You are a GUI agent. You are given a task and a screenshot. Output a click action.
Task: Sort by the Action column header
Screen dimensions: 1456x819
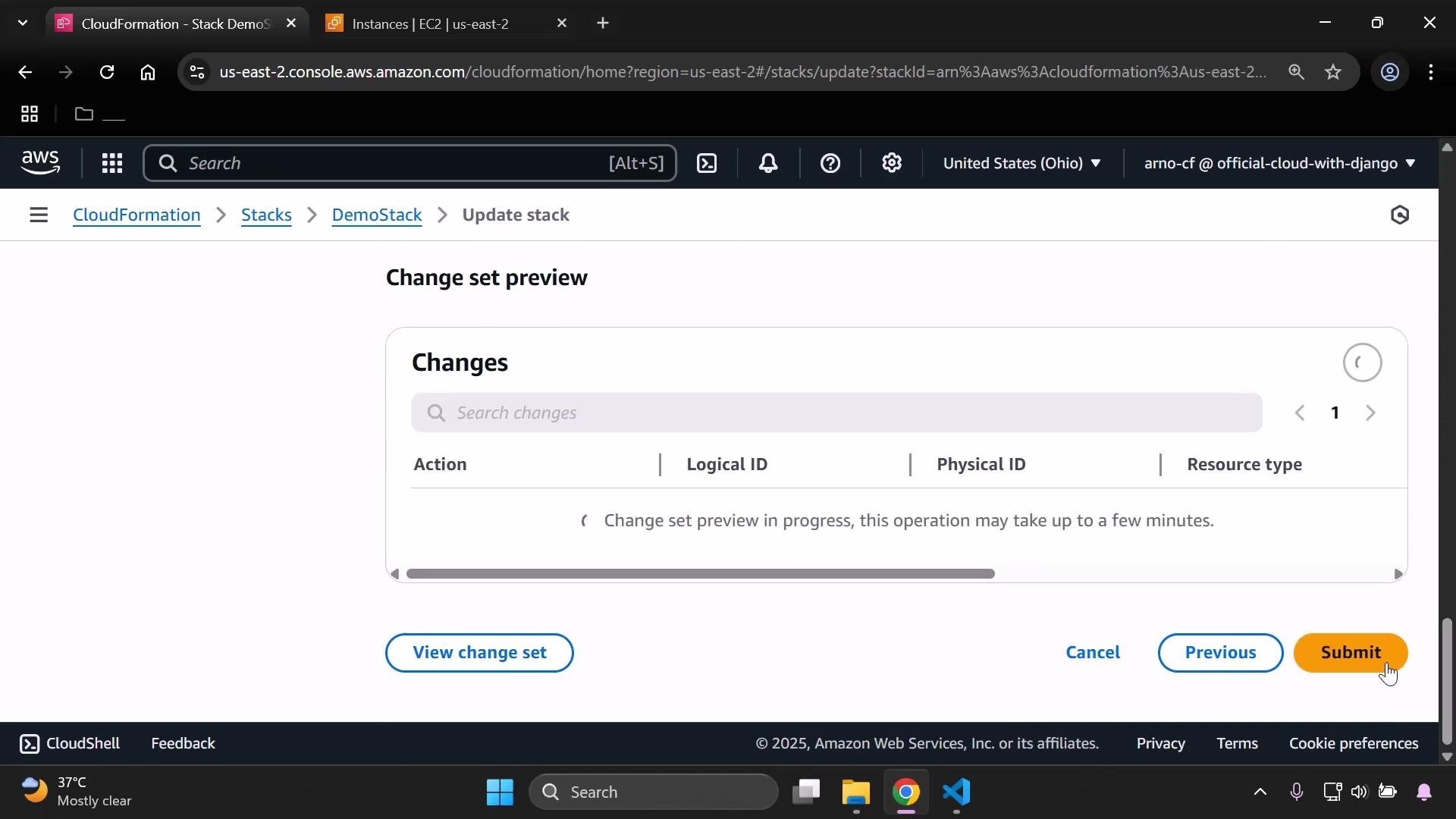pyautogui.click(x=440, y=465)
